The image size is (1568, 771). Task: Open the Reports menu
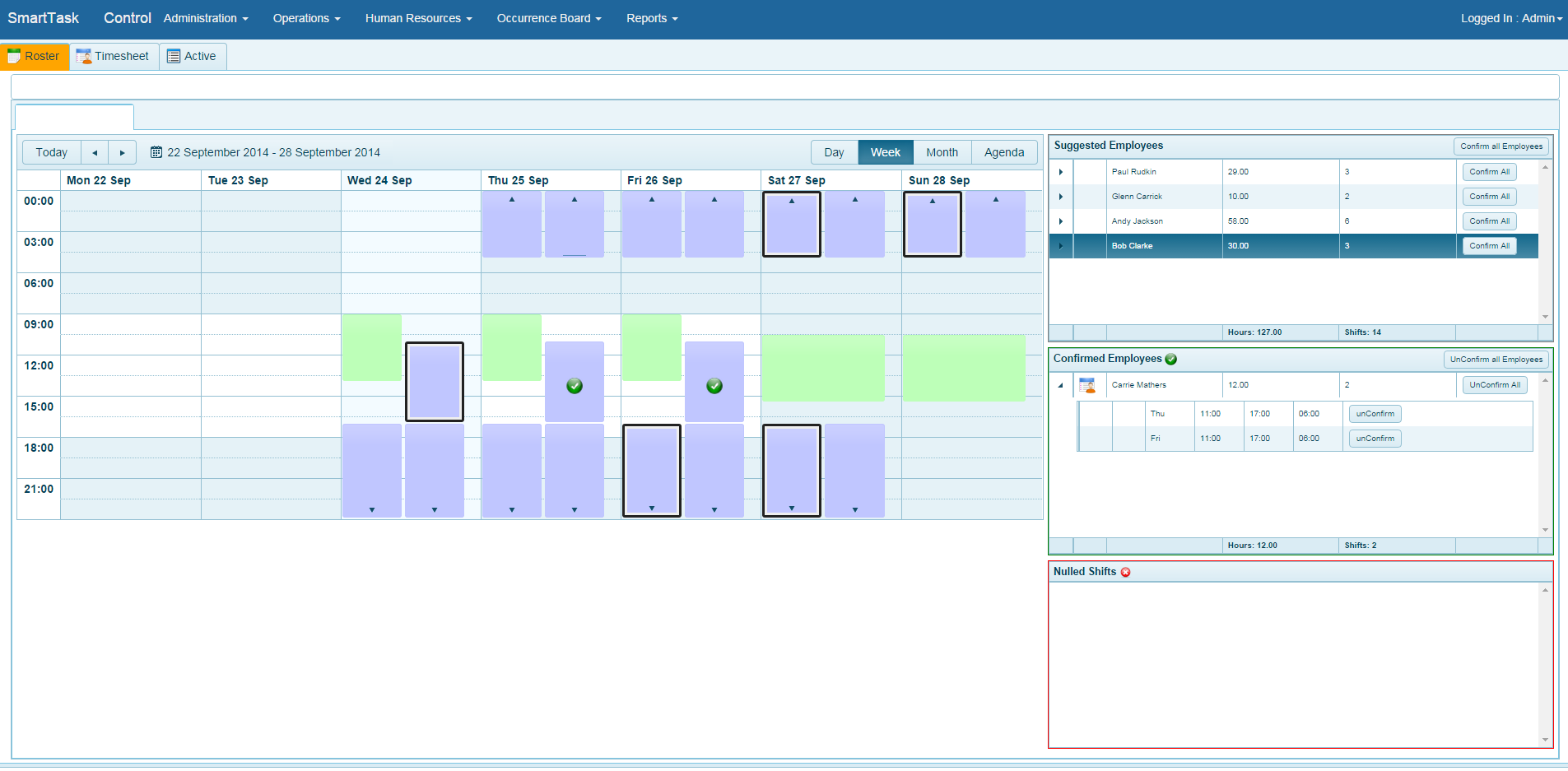pyautogui.click(x=651, y=18)
